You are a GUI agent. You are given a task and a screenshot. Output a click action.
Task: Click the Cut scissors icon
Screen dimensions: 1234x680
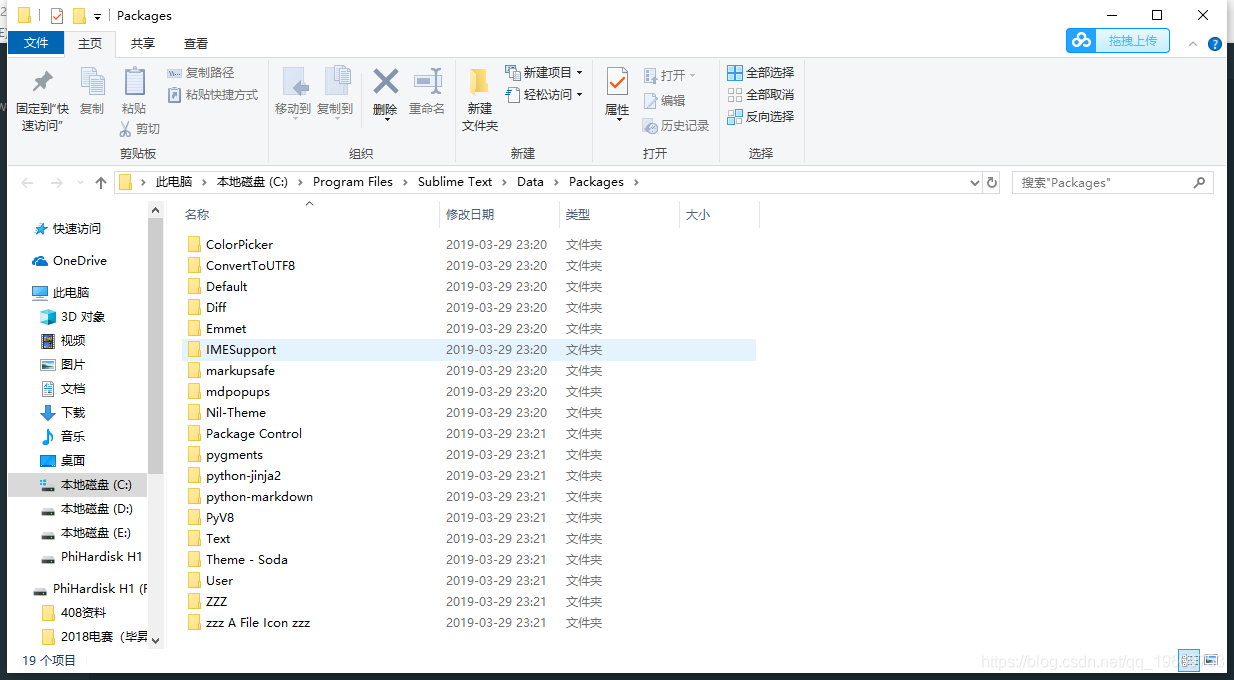pos(126,129)
